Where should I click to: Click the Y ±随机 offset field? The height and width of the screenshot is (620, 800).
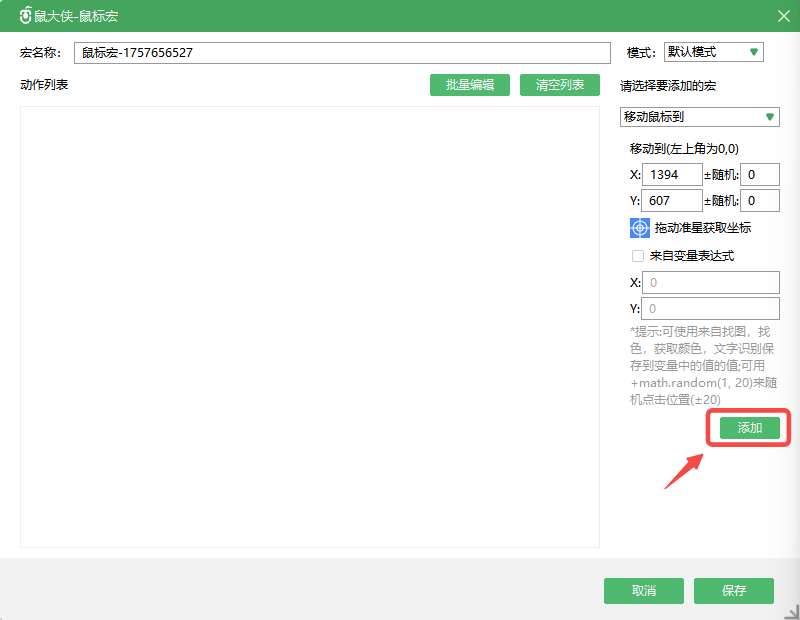[x=760, y=201]
